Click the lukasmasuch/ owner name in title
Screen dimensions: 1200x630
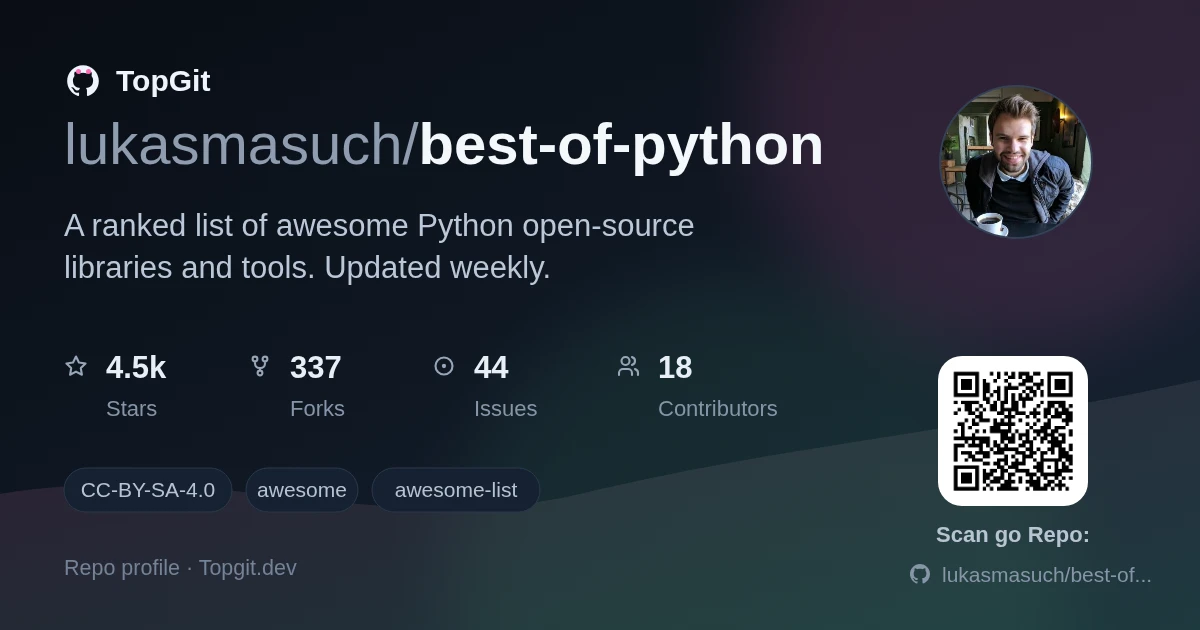[241, 145]
